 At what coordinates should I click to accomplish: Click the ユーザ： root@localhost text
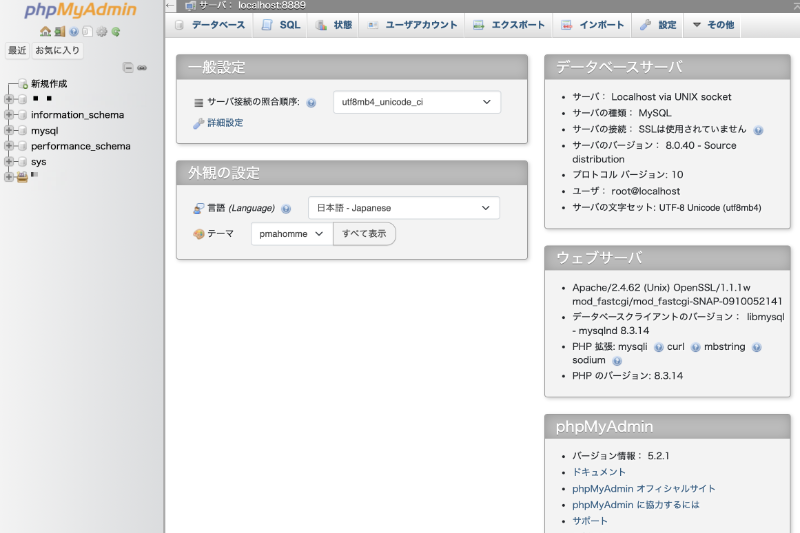point(626,191)
